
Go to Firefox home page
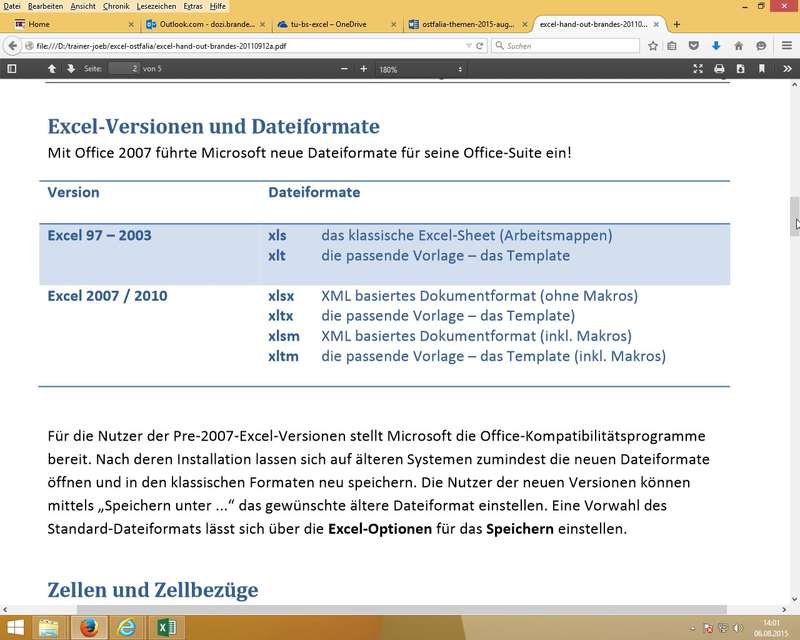[738, 45]
